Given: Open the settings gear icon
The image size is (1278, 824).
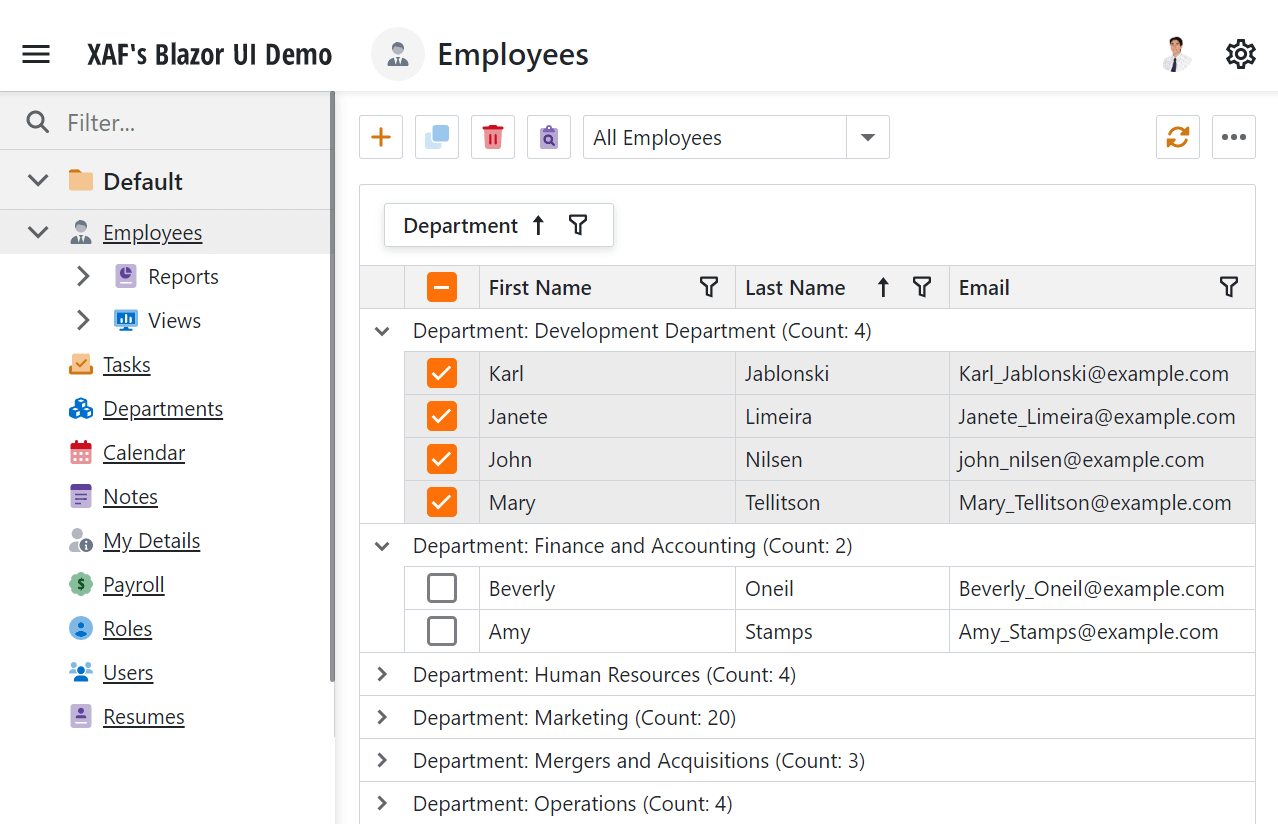Looking at the screenshot, I should [x=1240, y=54].
